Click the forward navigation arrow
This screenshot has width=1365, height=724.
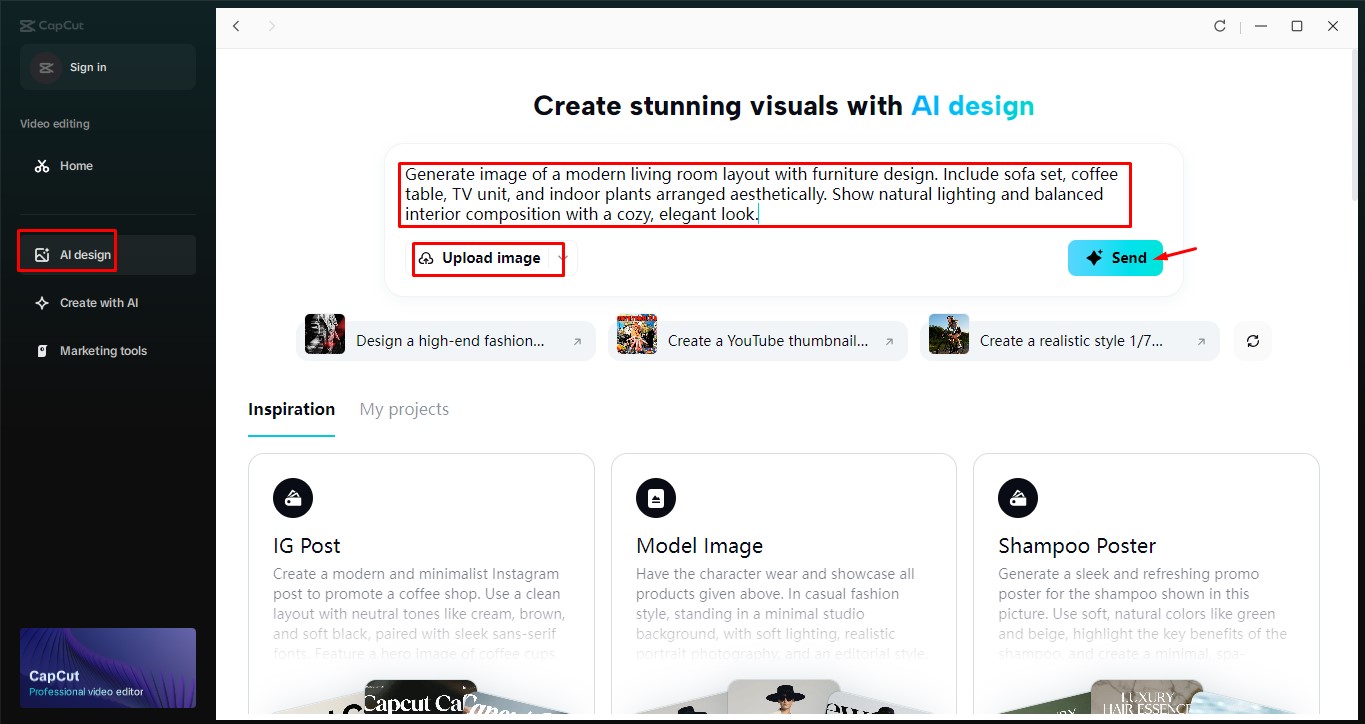272,26
